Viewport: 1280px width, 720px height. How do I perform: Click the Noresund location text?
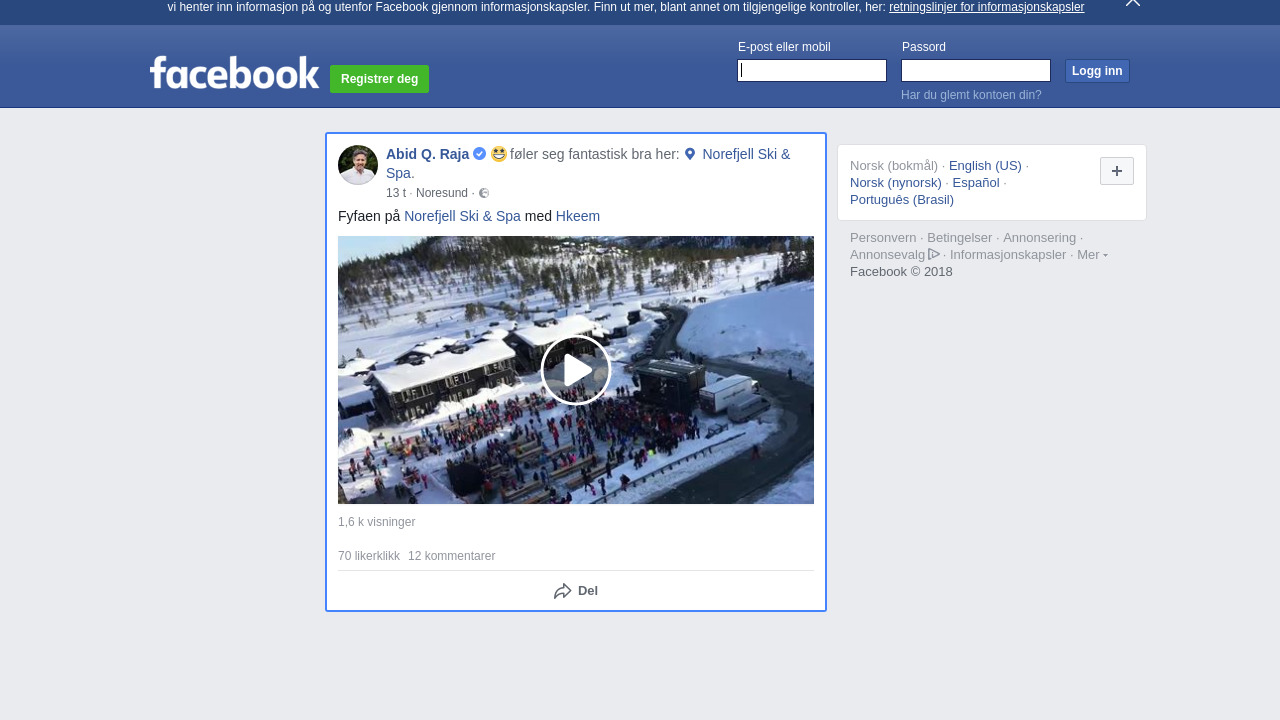[x=442, y=193]
